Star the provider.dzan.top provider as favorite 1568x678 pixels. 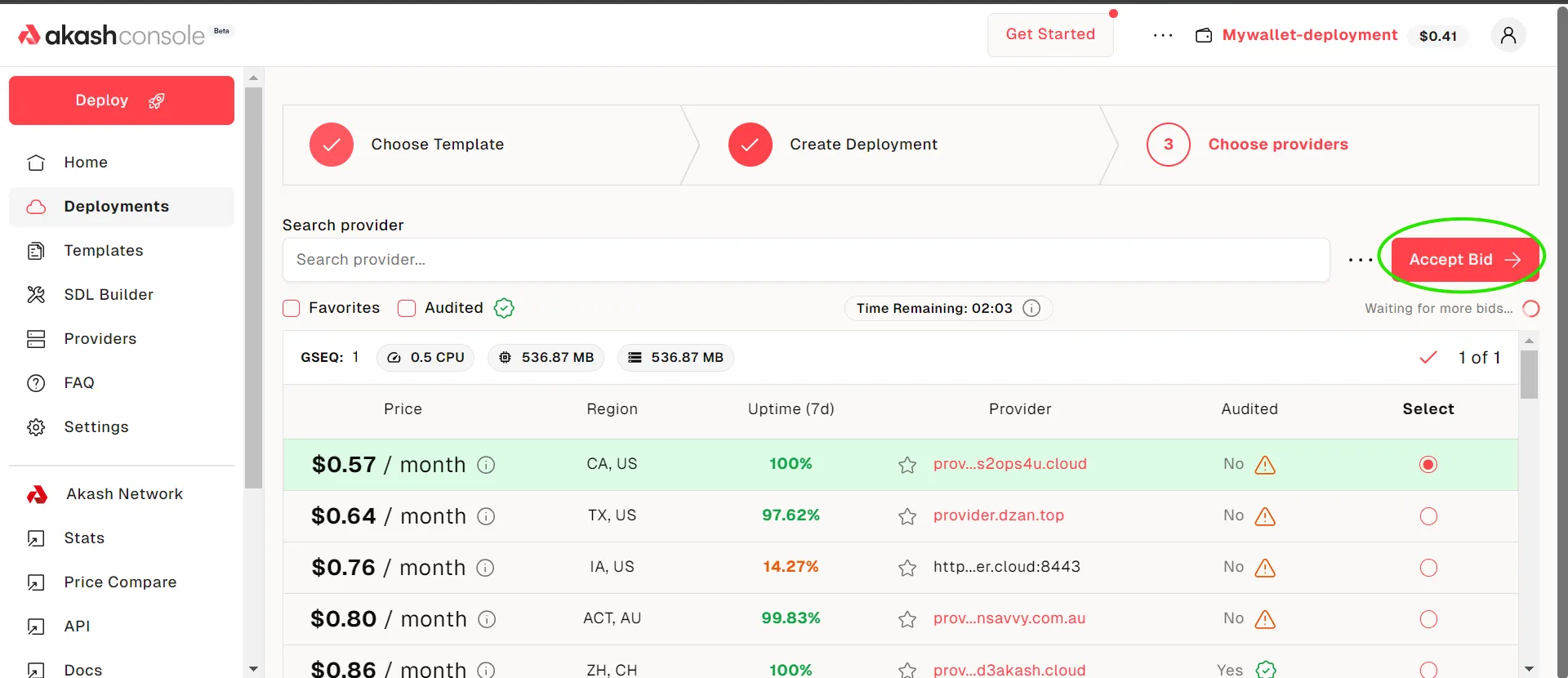click(906, 516)
